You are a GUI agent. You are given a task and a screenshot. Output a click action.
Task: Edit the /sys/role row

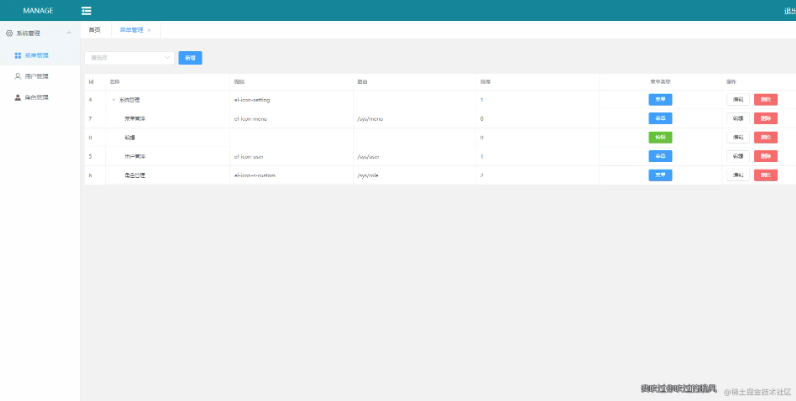tap(738, 175)
